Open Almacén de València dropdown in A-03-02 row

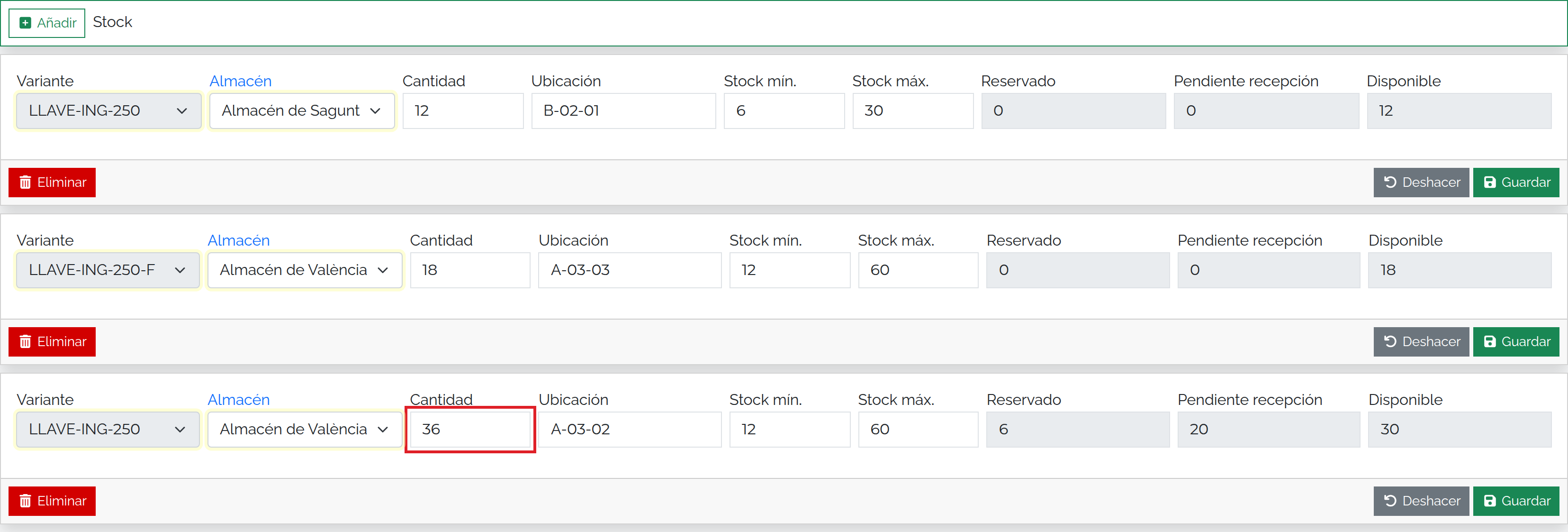(x=305, y=430)
